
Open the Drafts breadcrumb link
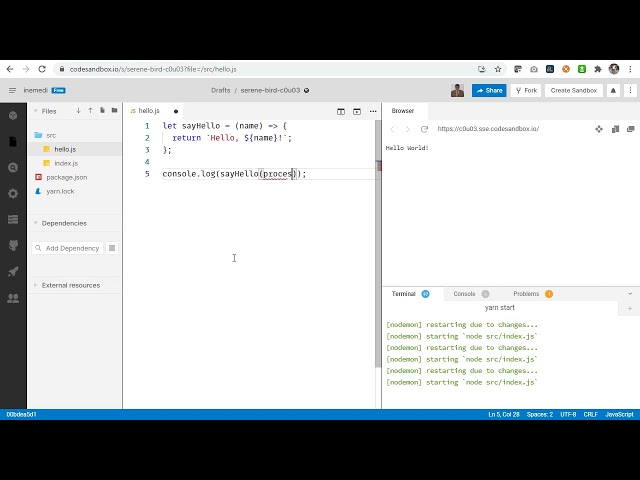(x=221, y=90)
